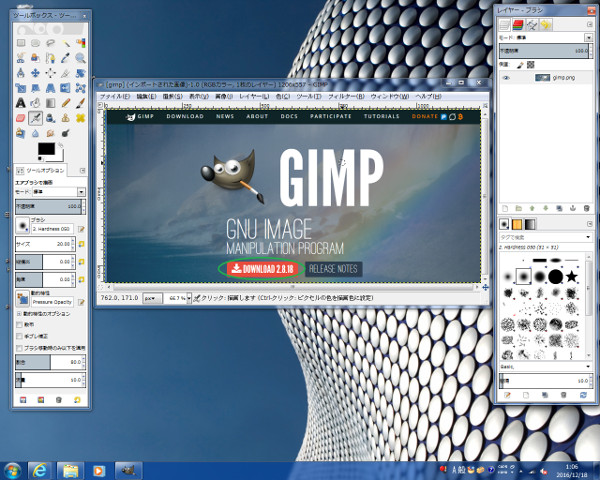The image size is (600, 480).
Task: Select the Heal tool
Action: tap(80, 118)
